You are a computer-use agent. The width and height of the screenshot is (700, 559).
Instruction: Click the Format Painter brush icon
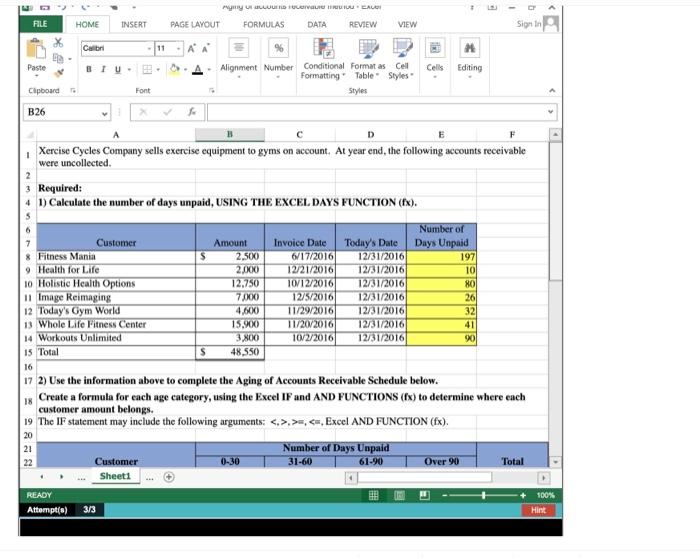pos(59,72)
